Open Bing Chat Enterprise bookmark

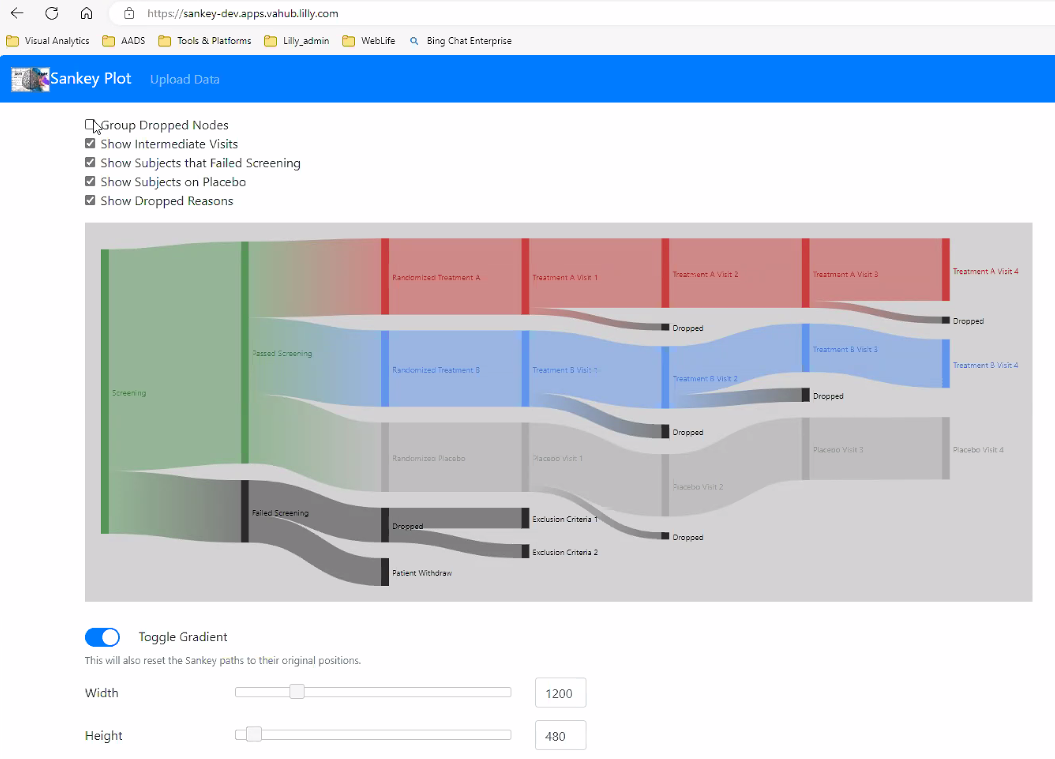click(x=461, y=41)
